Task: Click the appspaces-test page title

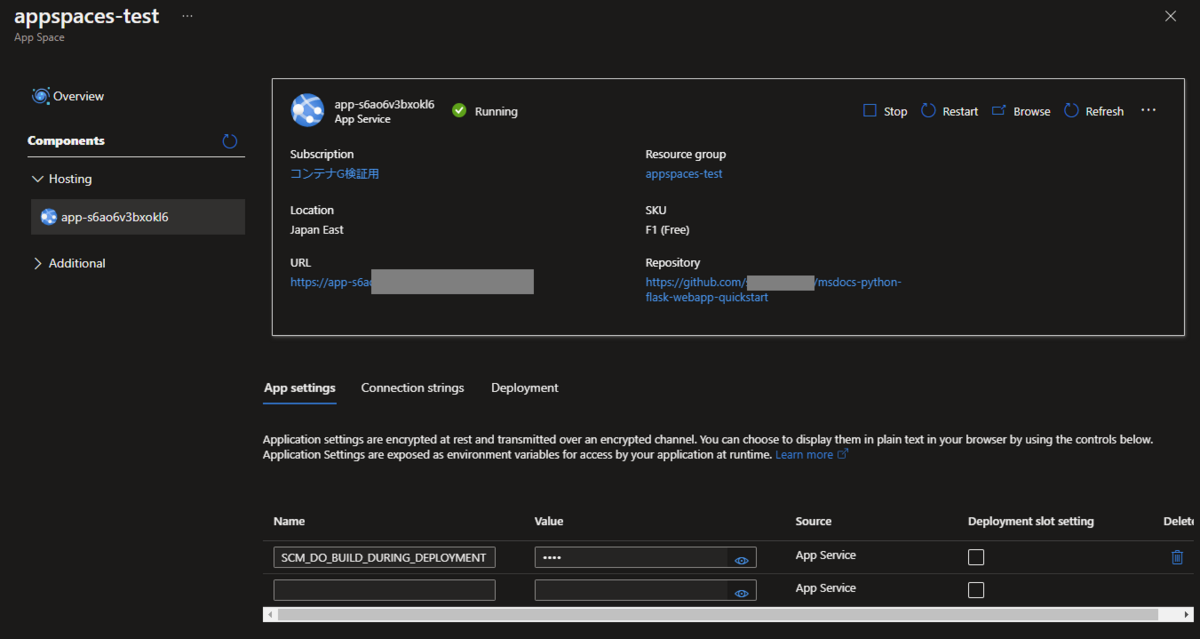Action: (x=87, y=17)
